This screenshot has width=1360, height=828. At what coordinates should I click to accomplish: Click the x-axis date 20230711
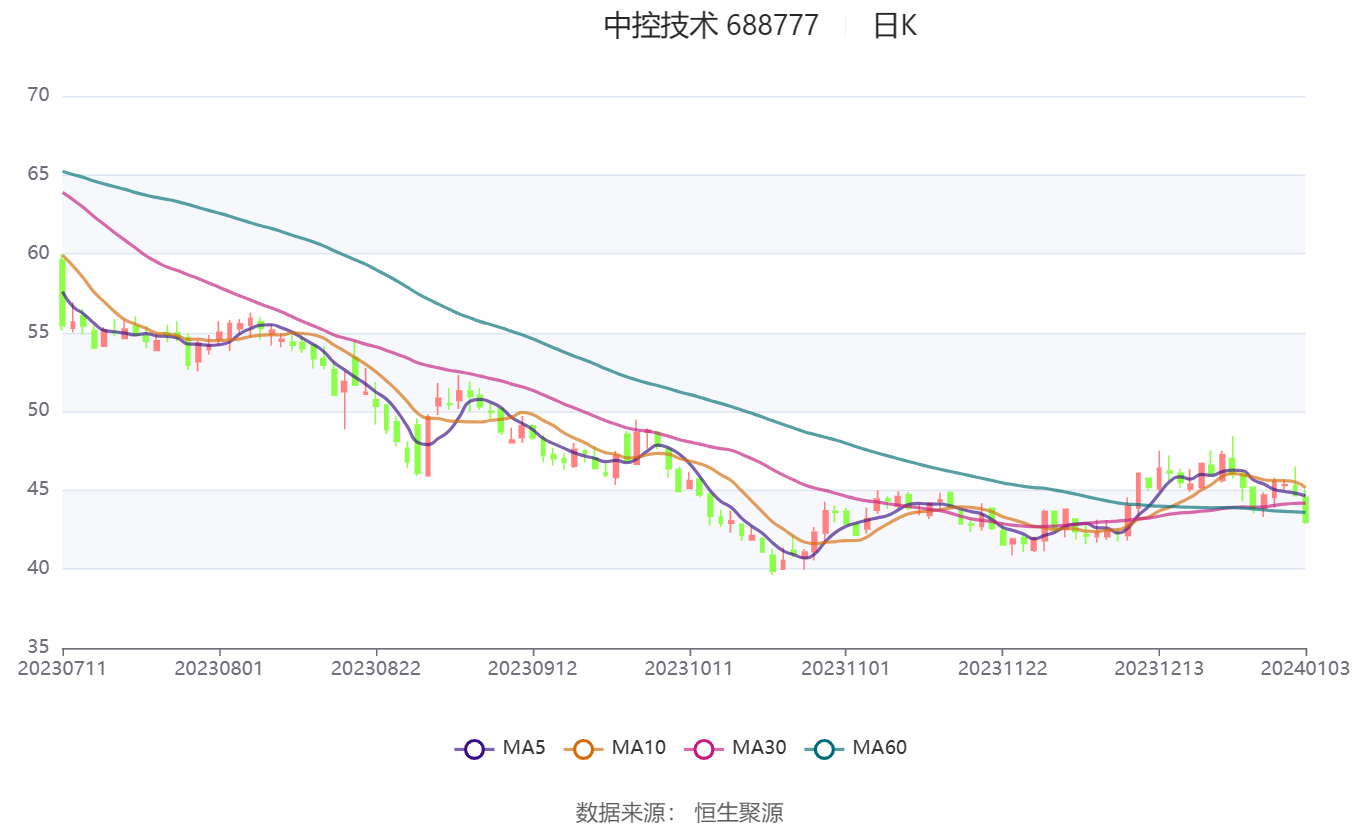coord(62,668)
